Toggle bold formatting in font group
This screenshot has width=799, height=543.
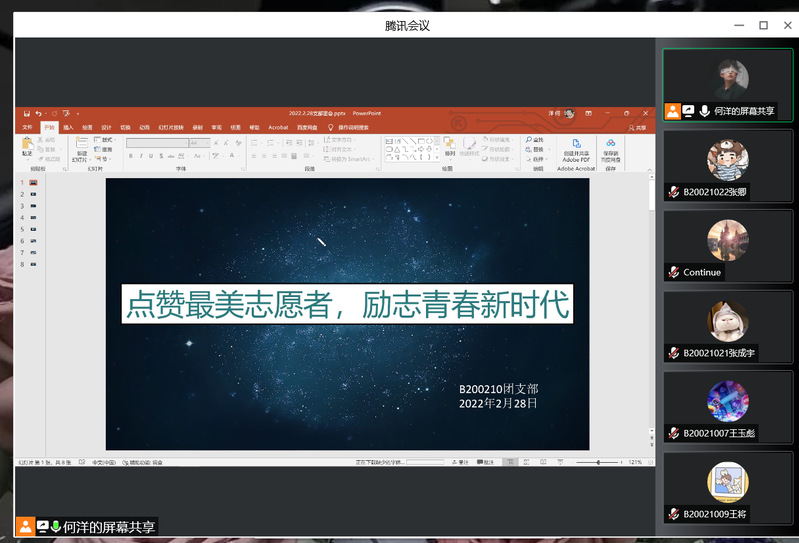click(x=131, y=156)
